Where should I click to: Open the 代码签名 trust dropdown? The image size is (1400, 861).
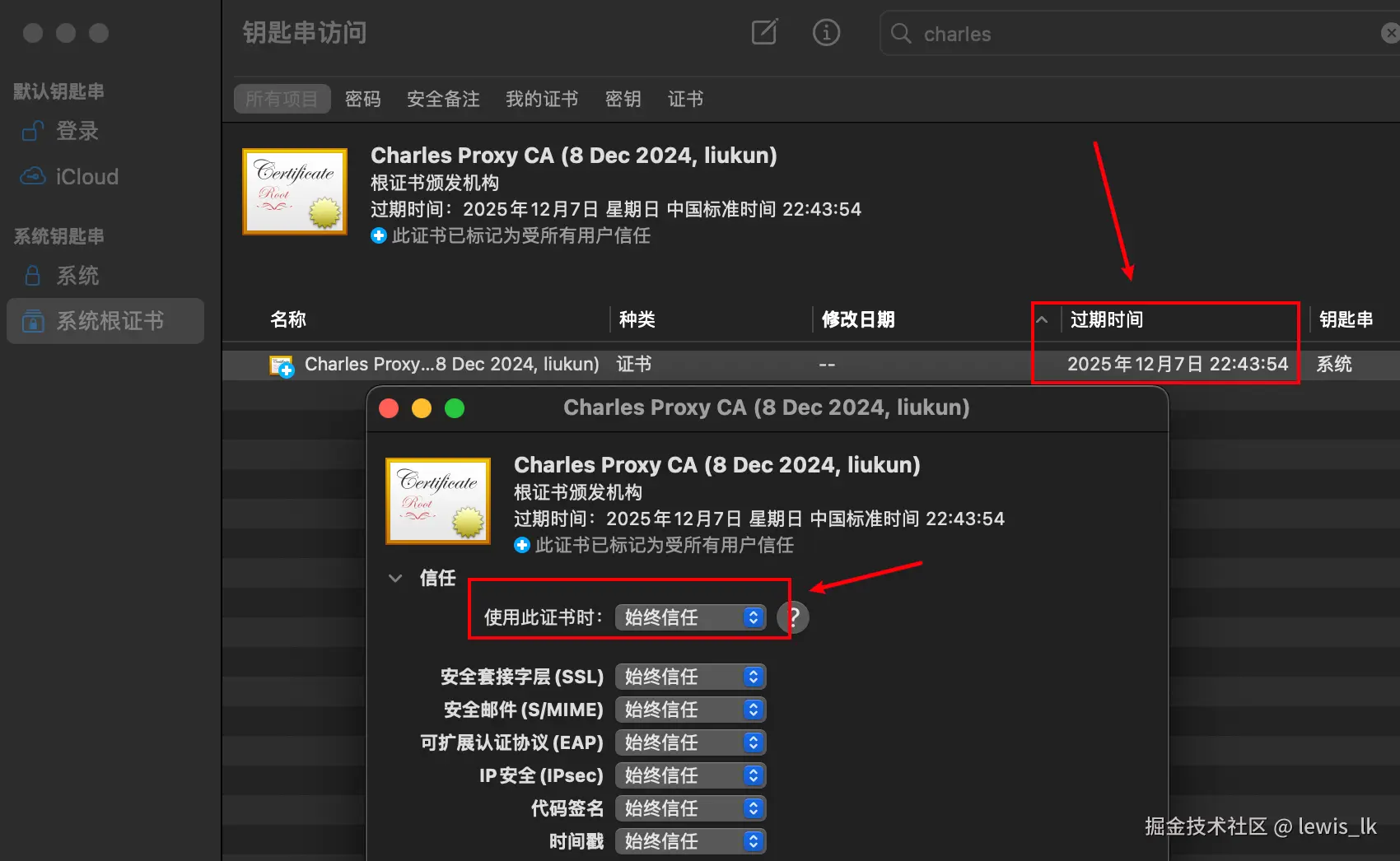pos(691,808)
